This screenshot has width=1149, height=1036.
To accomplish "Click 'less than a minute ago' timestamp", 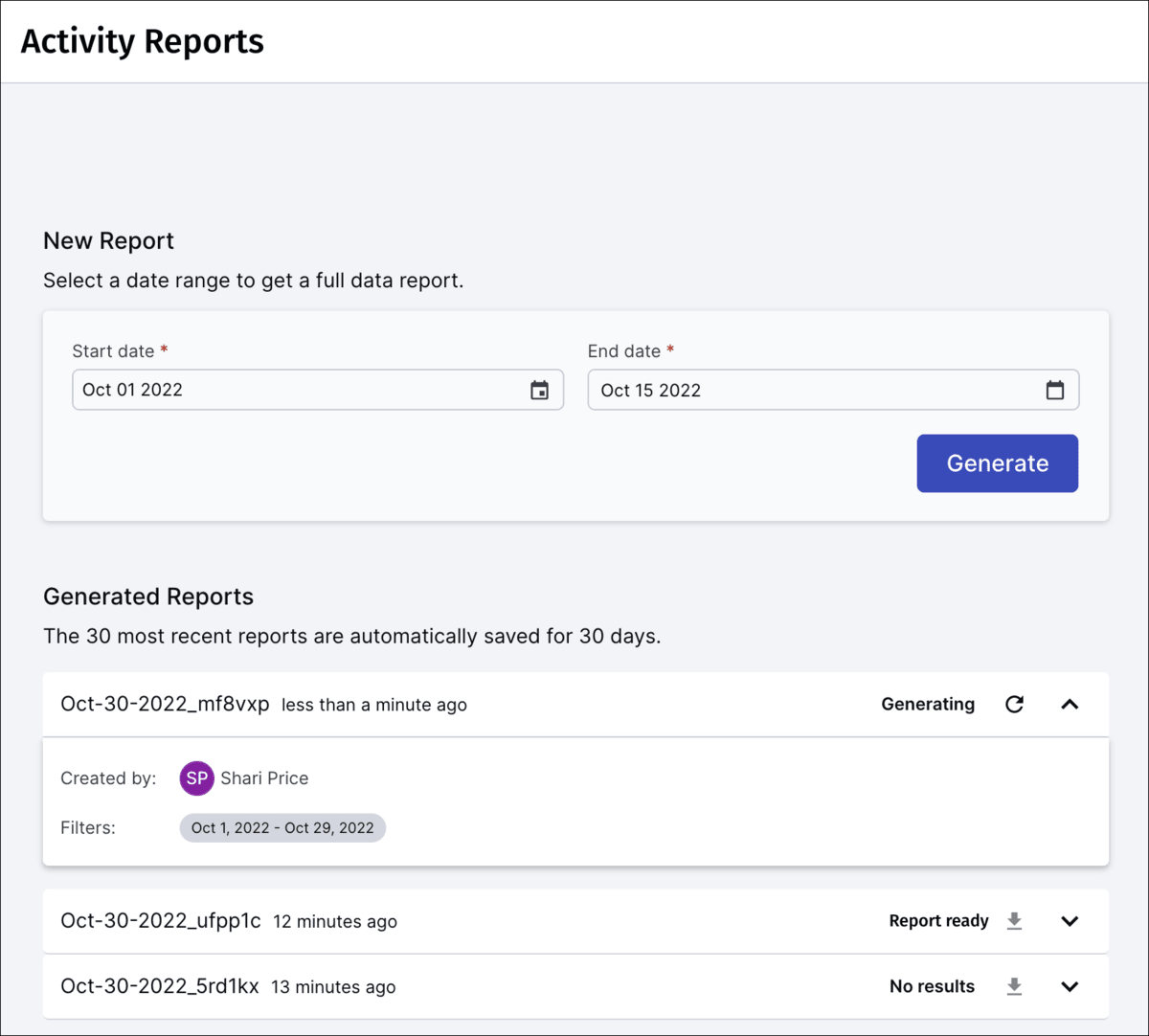I will [374, 705].
